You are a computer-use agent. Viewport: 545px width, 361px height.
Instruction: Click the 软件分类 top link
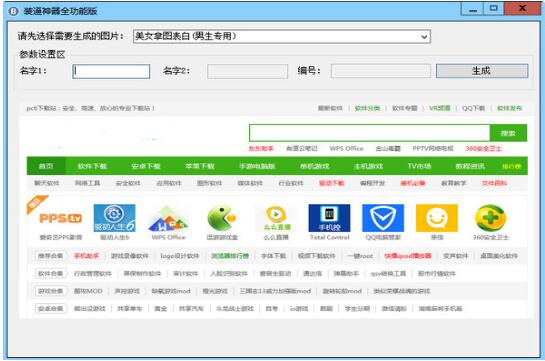click(x=367, y=108)
